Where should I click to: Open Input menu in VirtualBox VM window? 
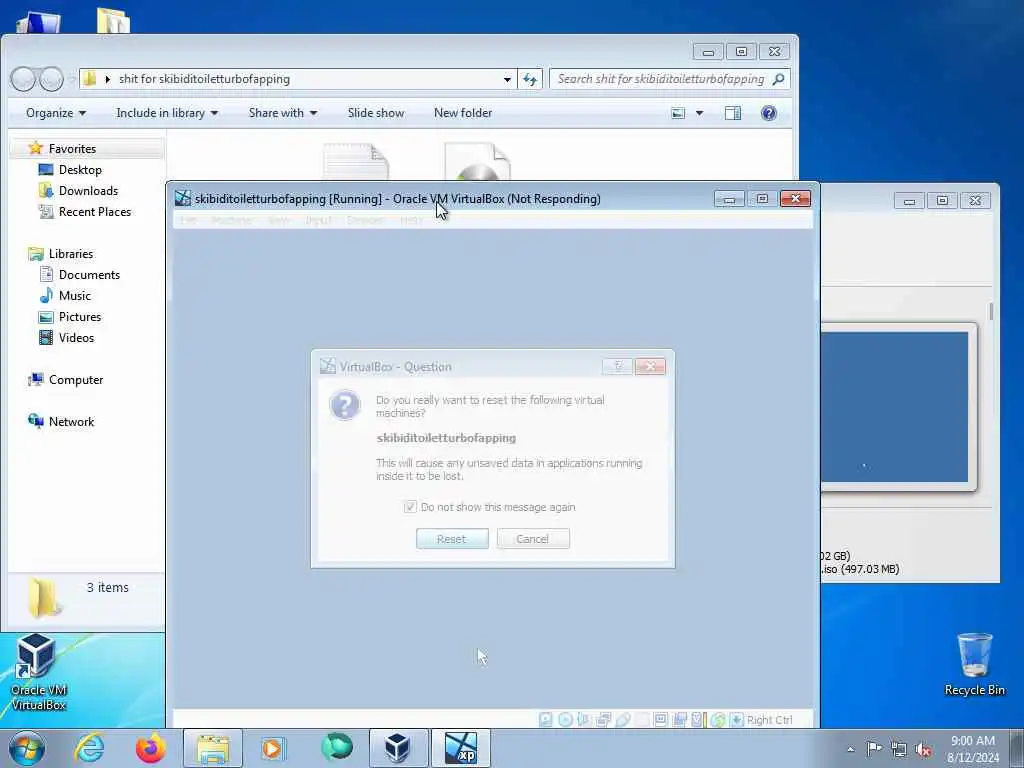319,220
